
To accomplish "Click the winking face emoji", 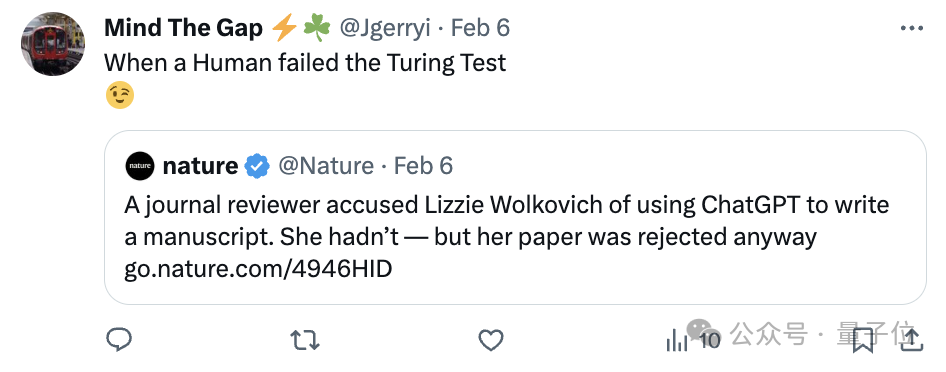I will pos(119,95).
